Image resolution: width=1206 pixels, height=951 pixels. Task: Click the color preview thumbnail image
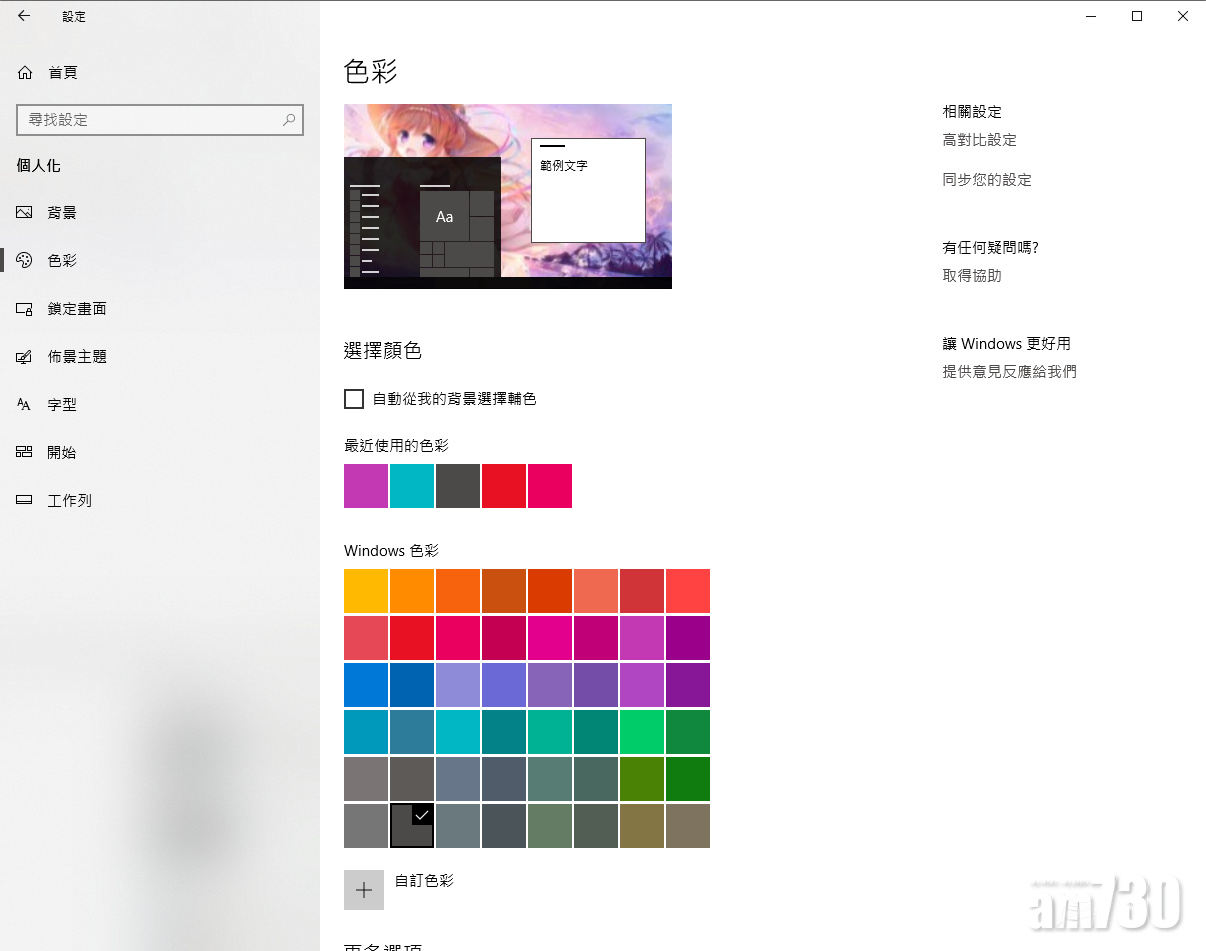click(x=507, y=196)
